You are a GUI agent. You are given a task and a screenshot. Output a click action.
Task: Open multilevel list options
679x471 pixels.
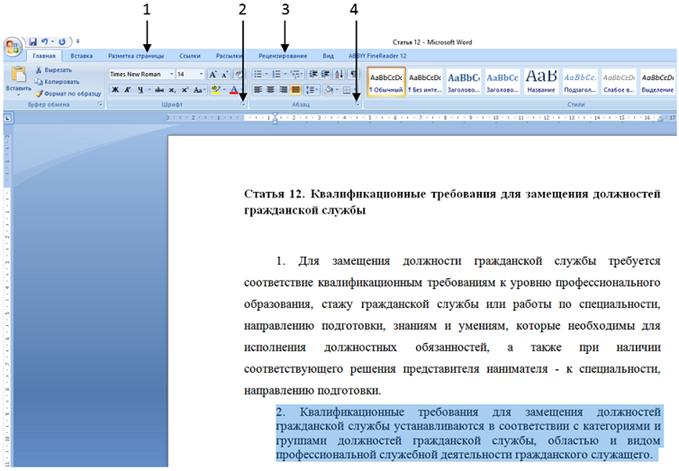pos(297,74)
